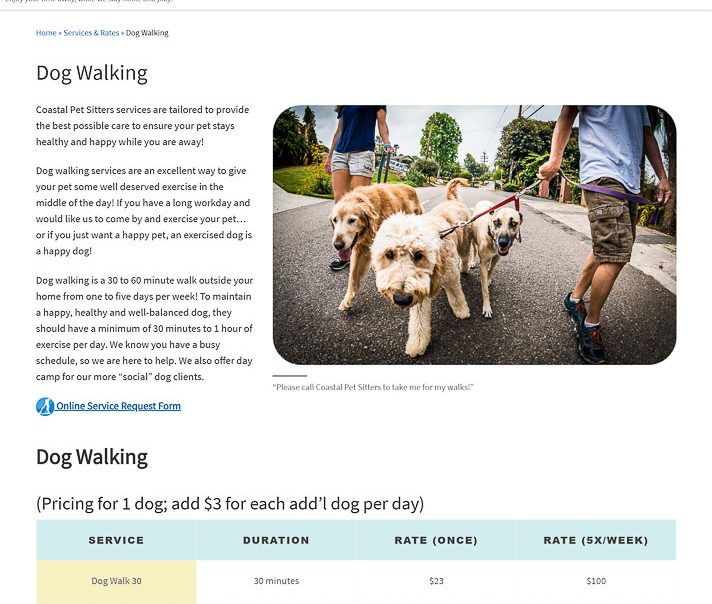Click the pricing note about additional dogs
The width and height of the screenshot is (712, 604).
pos(230,503)
